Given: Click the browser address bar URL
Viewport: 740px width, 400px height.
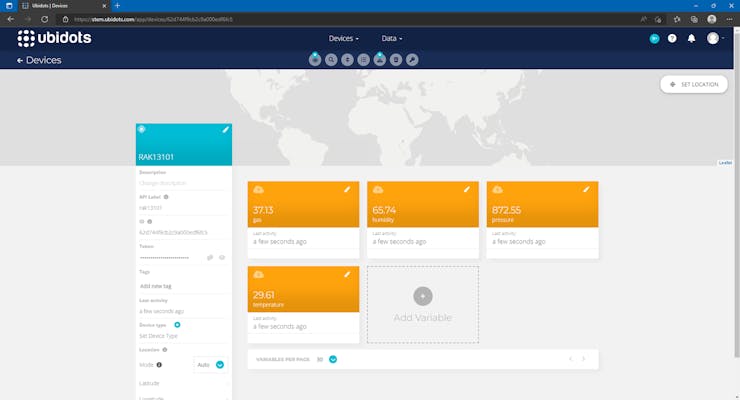Looking at the screenshot, I should (154, 19).
